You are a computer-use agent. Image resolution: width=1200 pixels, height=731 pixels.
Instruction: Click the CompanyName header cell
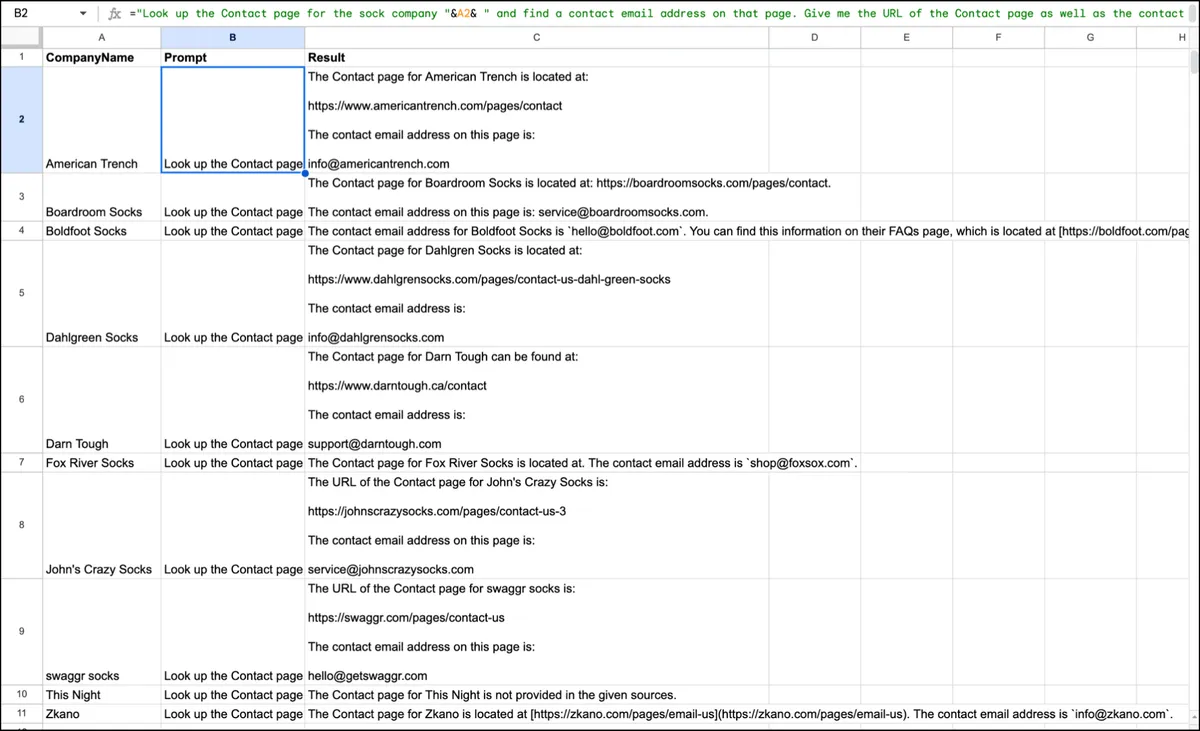coord(102,57)
